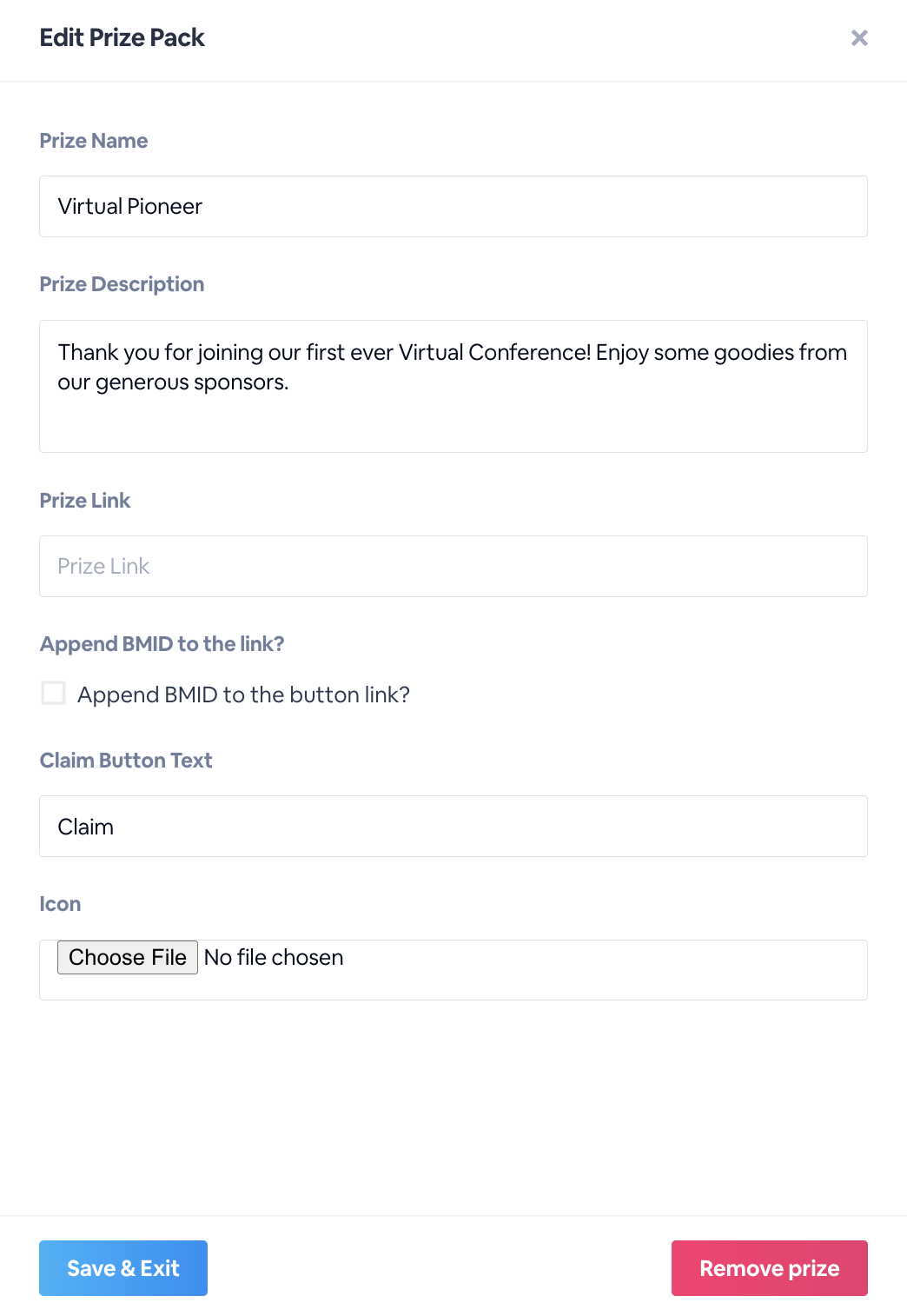Image resolution: width=907 pixels, height=1316 pixels.
Task: Open the Choose File picker for the icon
Action: [x=128, y=957]
